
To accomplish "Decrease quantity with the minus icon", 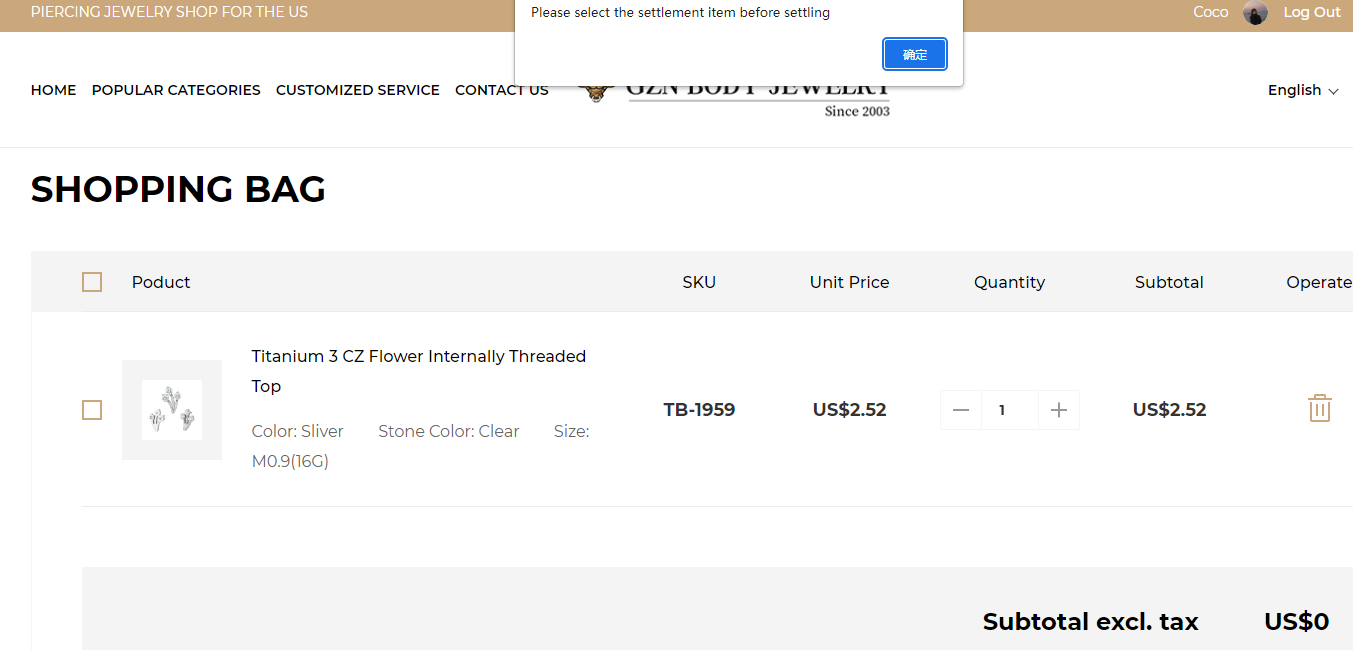I will (961, 410).
